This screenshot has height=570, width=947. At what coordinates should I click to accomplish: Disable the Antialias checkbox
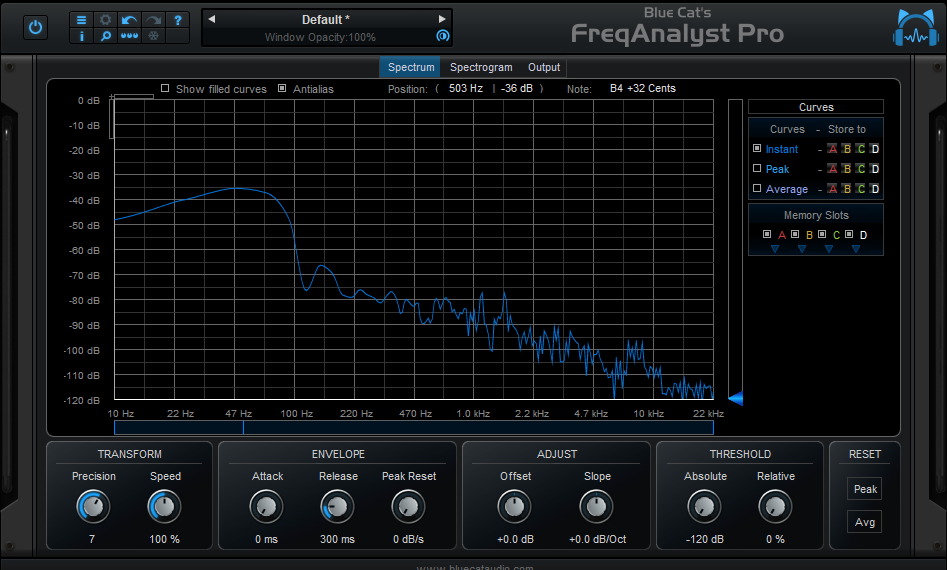pyautogui.click(x=282, y=88)
